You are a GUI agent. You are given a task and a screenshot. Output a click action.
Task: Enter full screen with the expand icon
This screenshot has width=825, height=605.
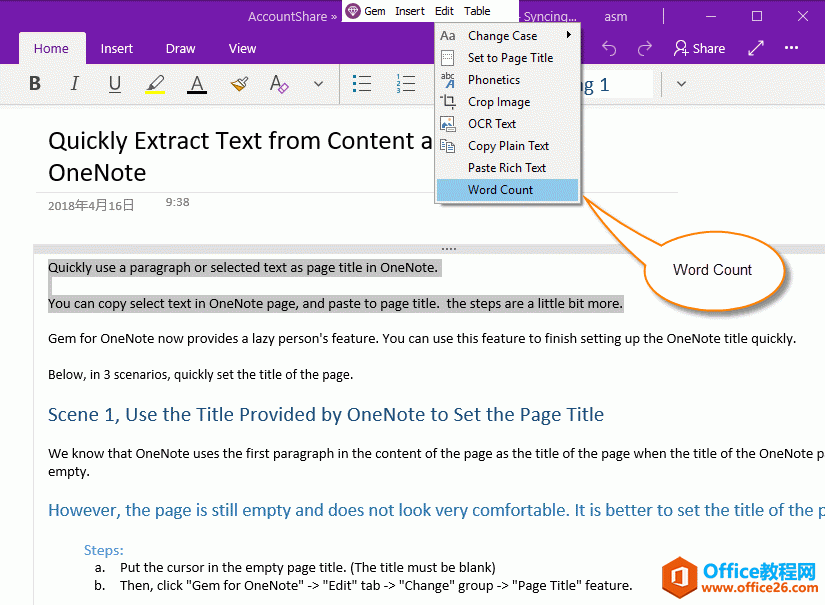756,48
